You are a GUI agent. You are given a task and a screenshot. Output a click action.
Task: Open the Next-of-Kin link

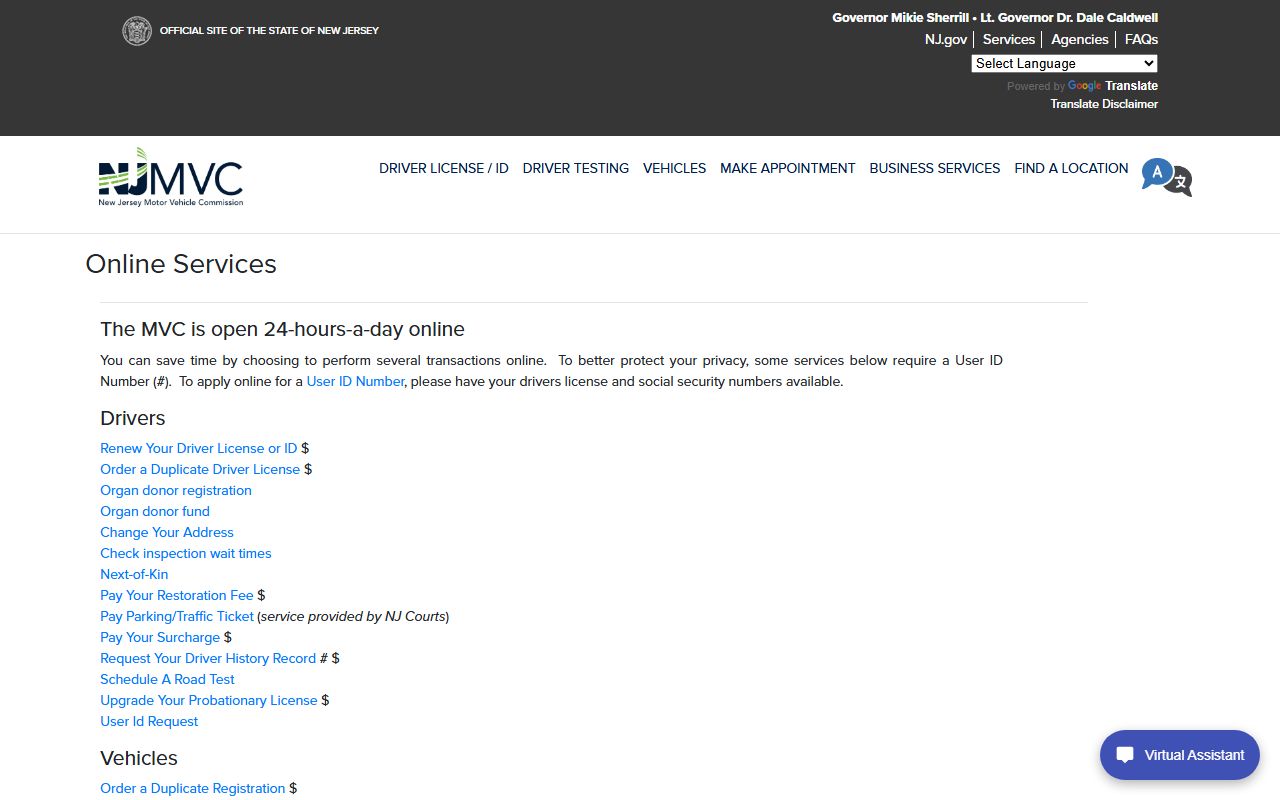click(x=134, y=574)
